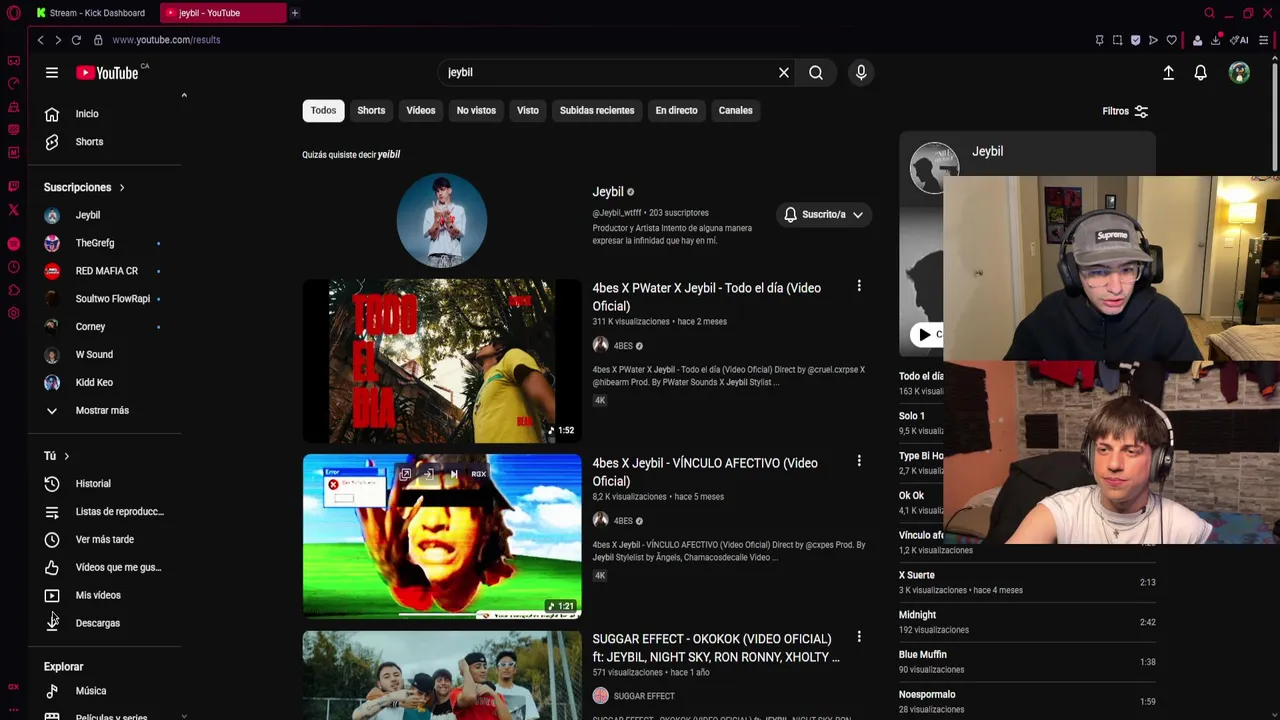Expand the Tú section chevron
This screenshot has width=1280, height=720.
[66, 456]
